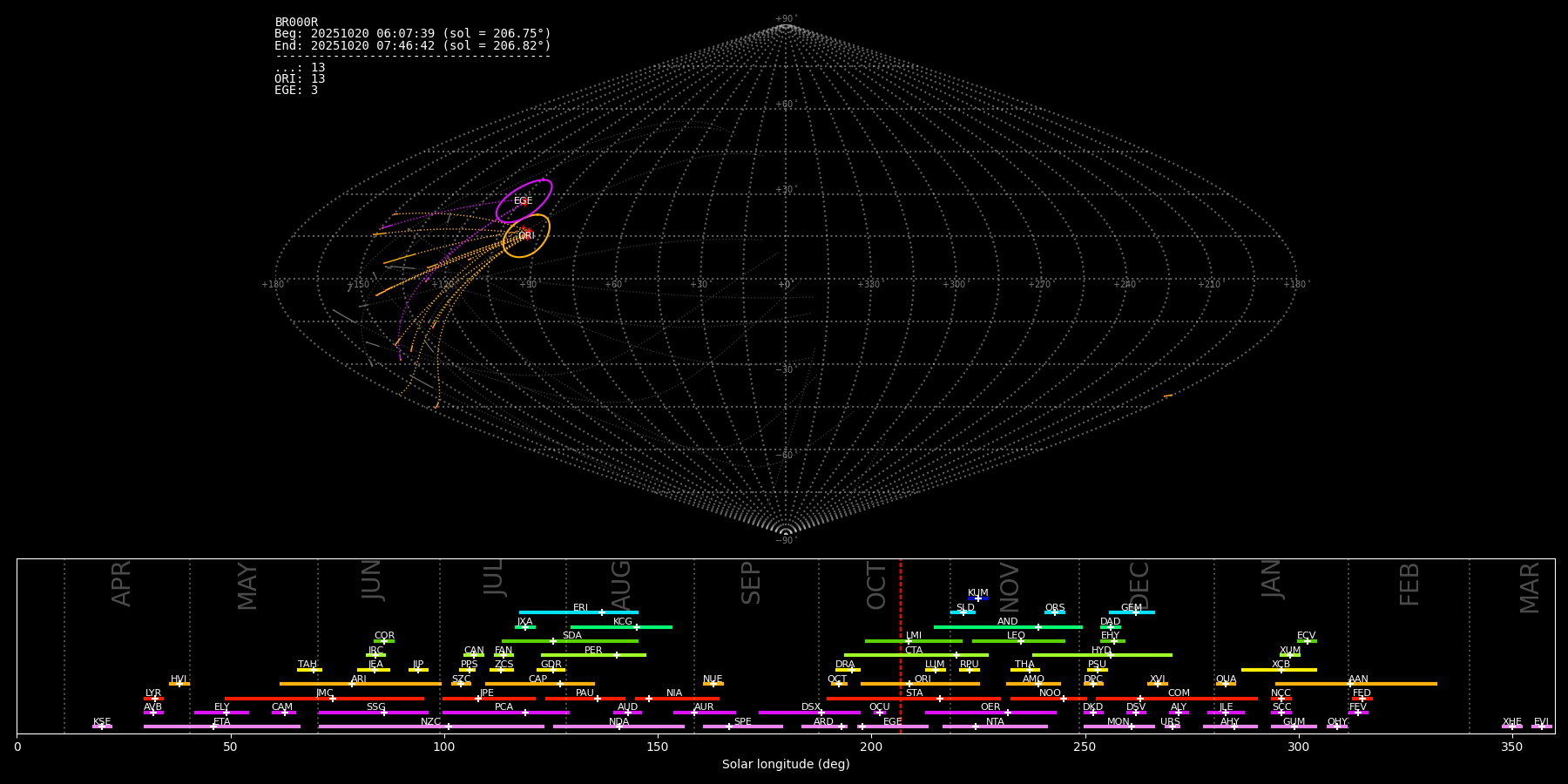Click the +90 north pole label on map
Viewport: 1568px width, 784px height.
click(x=785, y=19)
